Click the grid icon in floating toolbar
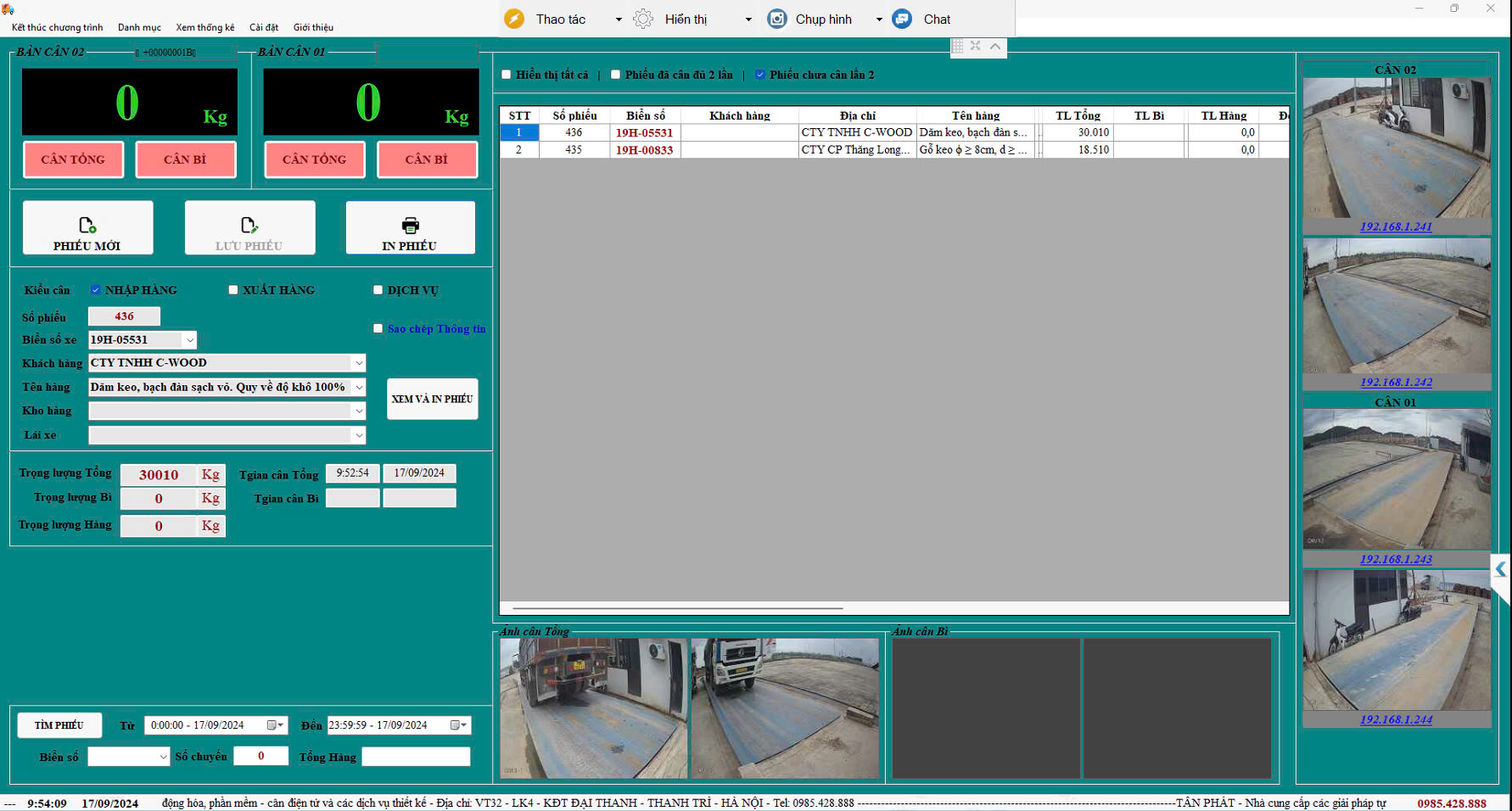Viewport: 1512px width, 811px height. tap(957, 47)
